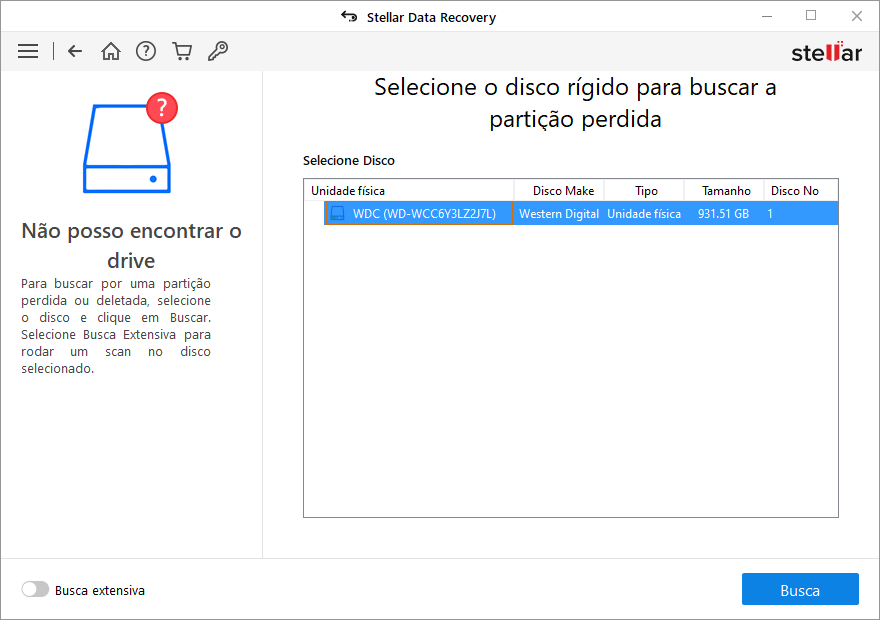880x620 pixels.
Task: Go to the Home screen icon
Action: pos(111,51)
